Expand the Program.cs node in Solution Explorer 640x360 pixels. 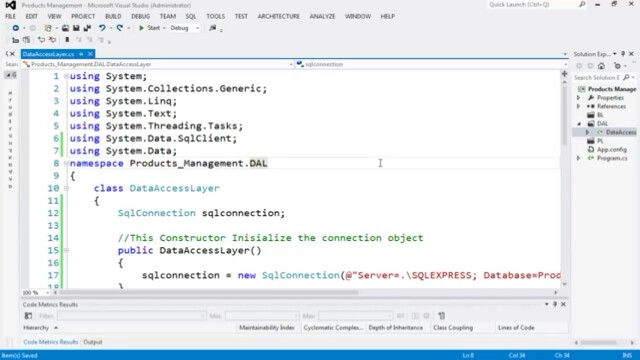(578, 158)
